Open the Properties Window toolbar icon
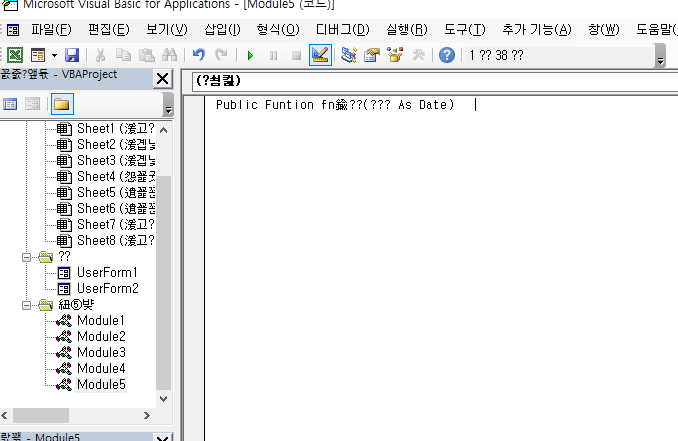This screenshot has height=441, width=678. click(372, 55)
